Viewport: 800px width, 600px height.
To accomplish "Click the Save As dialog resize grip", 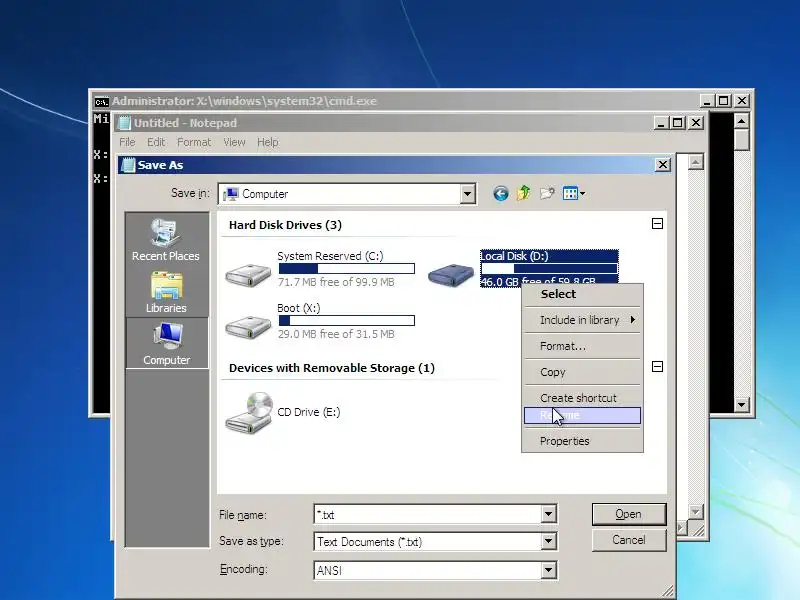I will [x=668, y=591].
